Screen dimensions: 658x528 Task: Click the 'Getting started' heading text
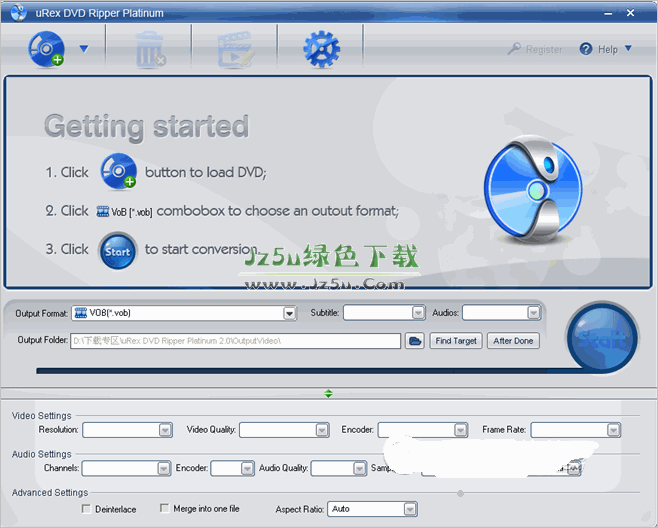coord(146,126)
